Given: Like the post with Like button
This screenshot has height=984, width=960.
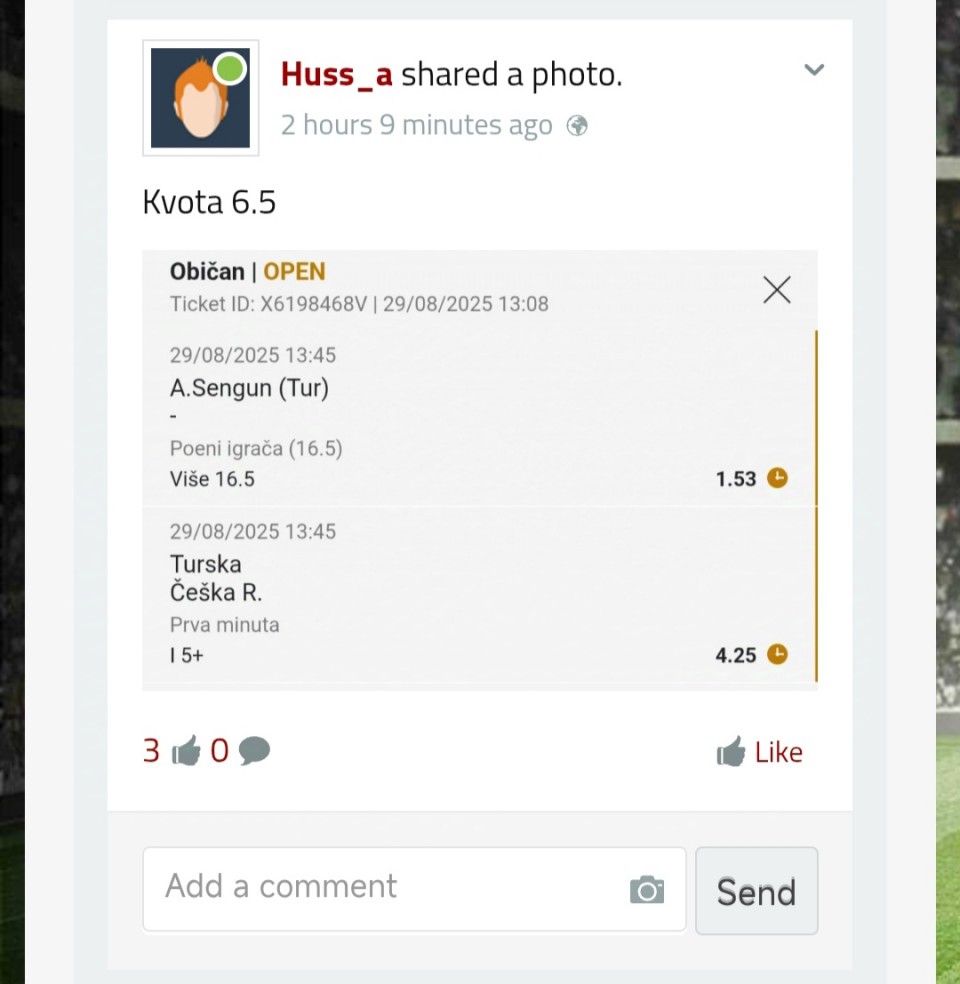Looking at the screenshot, I should [x=759, y=752].
